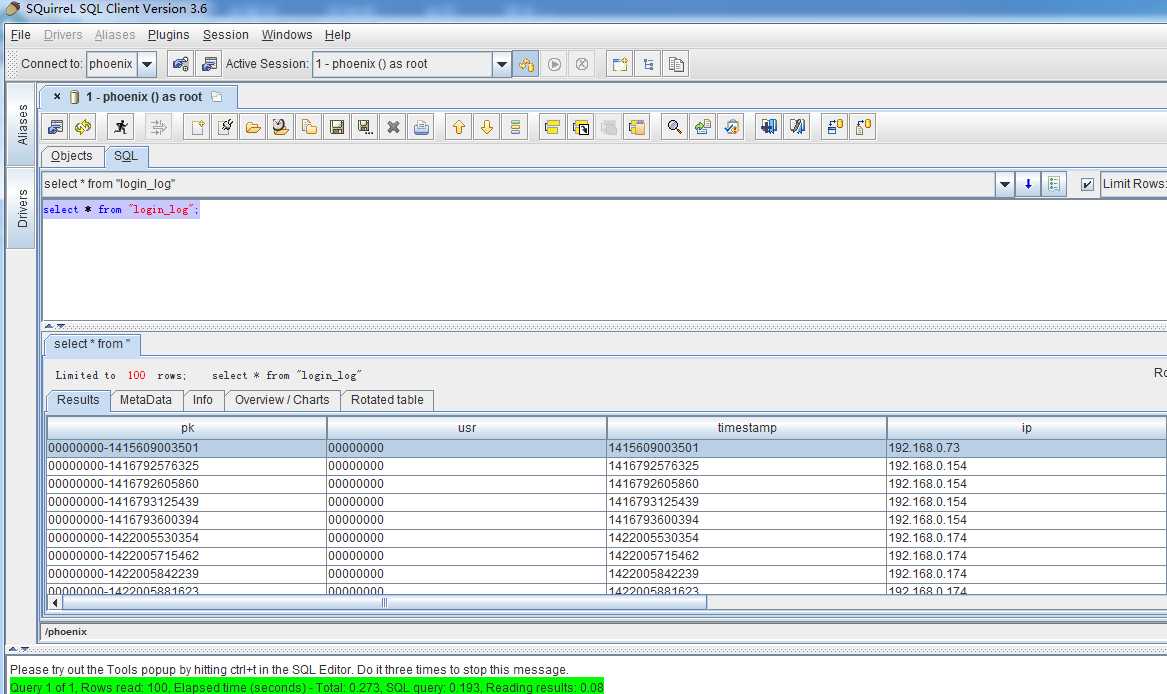Click the magnifying glass find icon
The image size is (1167, 694).
[674, 127]
